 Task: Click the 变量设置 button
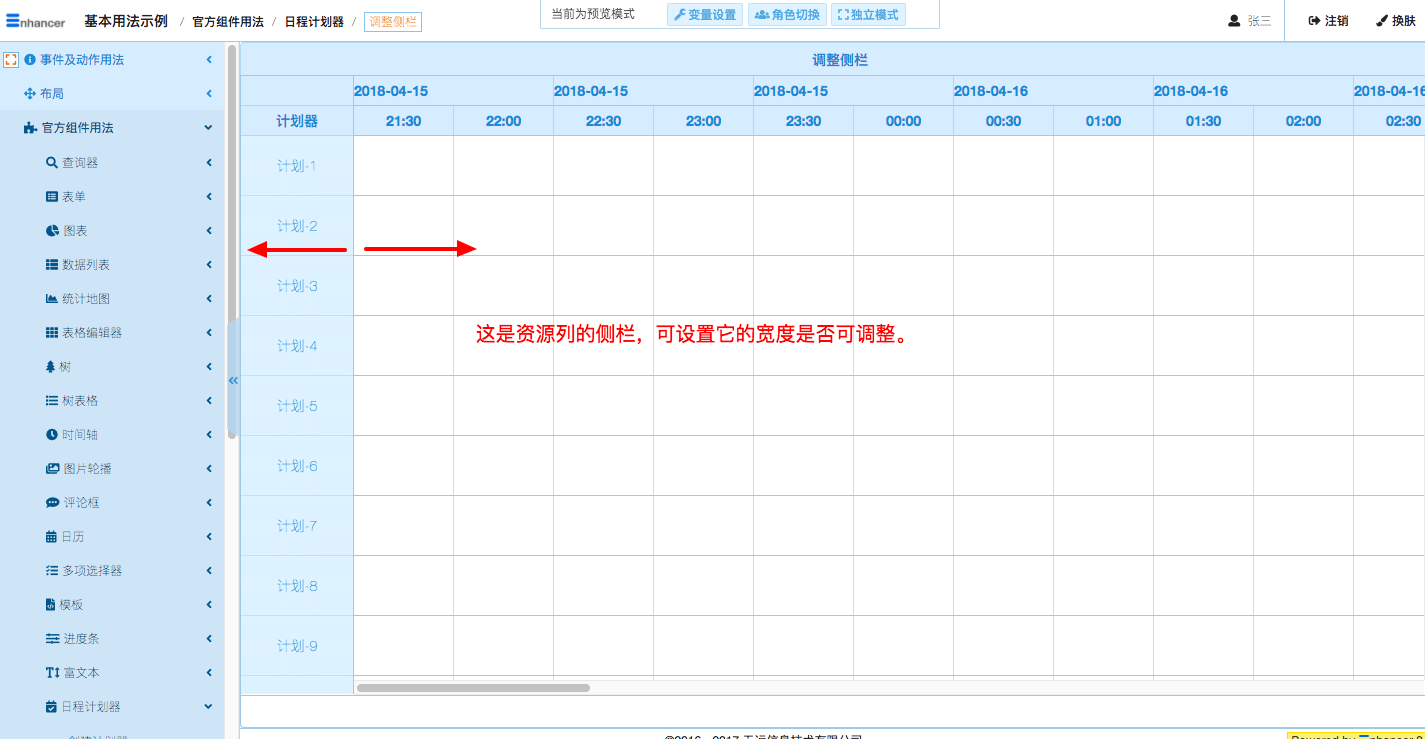pos(705,15)
